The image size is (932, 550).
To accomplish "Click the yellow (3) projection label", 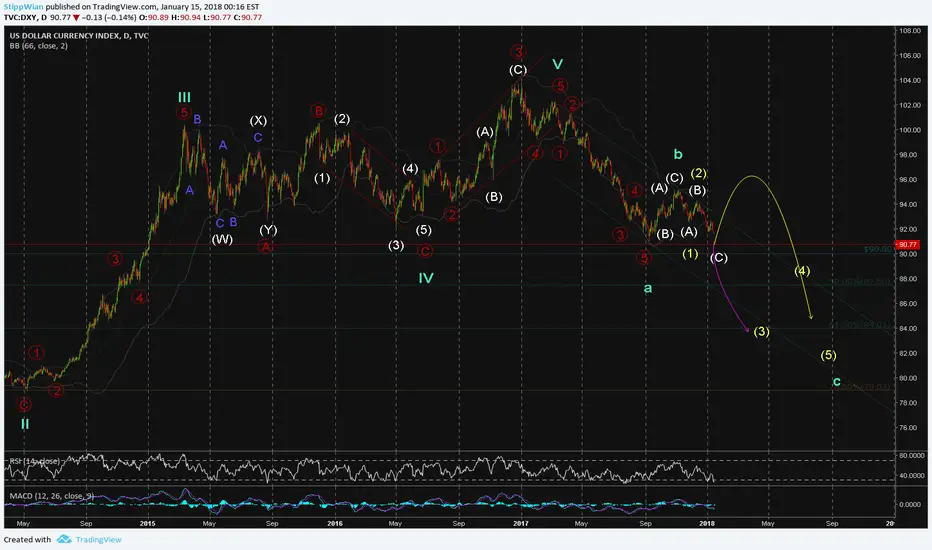I will pos(762,332).
